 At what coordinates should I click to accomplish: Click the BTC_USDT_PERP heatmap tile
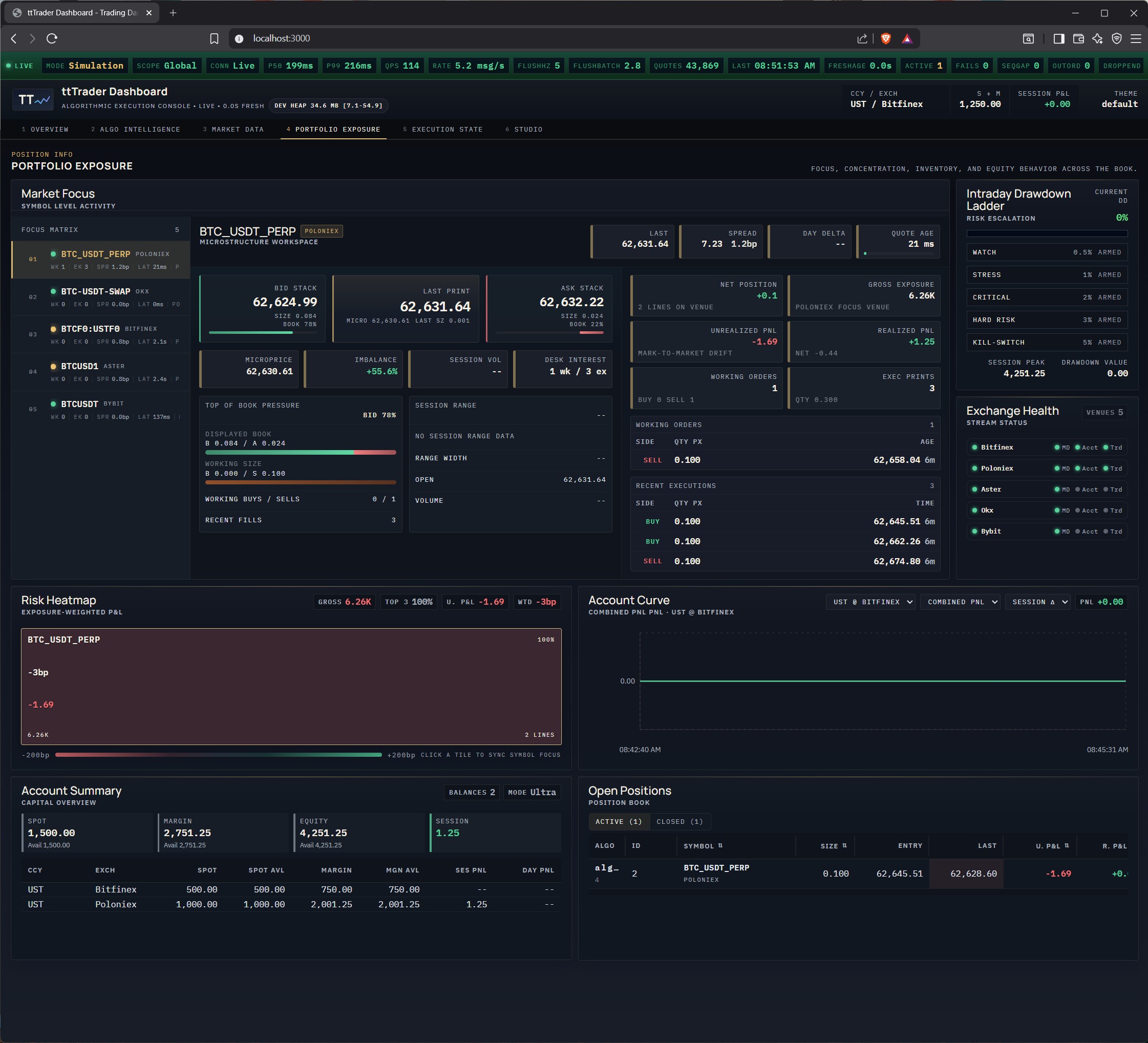291,686
